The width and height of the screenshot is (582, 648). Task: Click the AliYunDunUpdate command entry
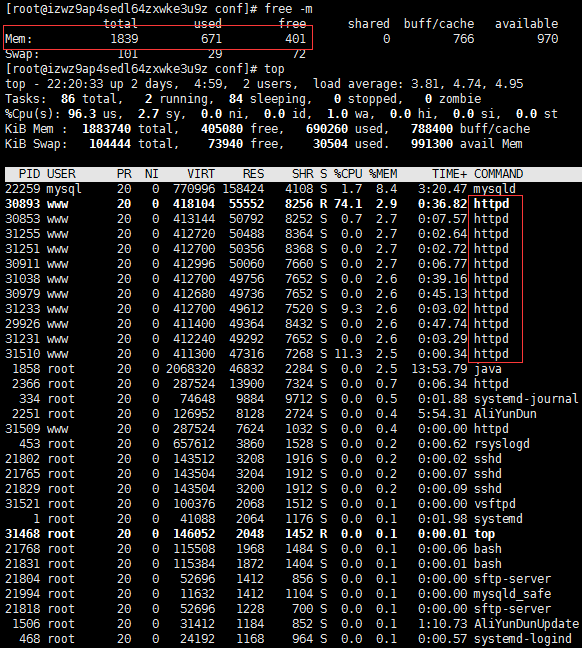527,624
